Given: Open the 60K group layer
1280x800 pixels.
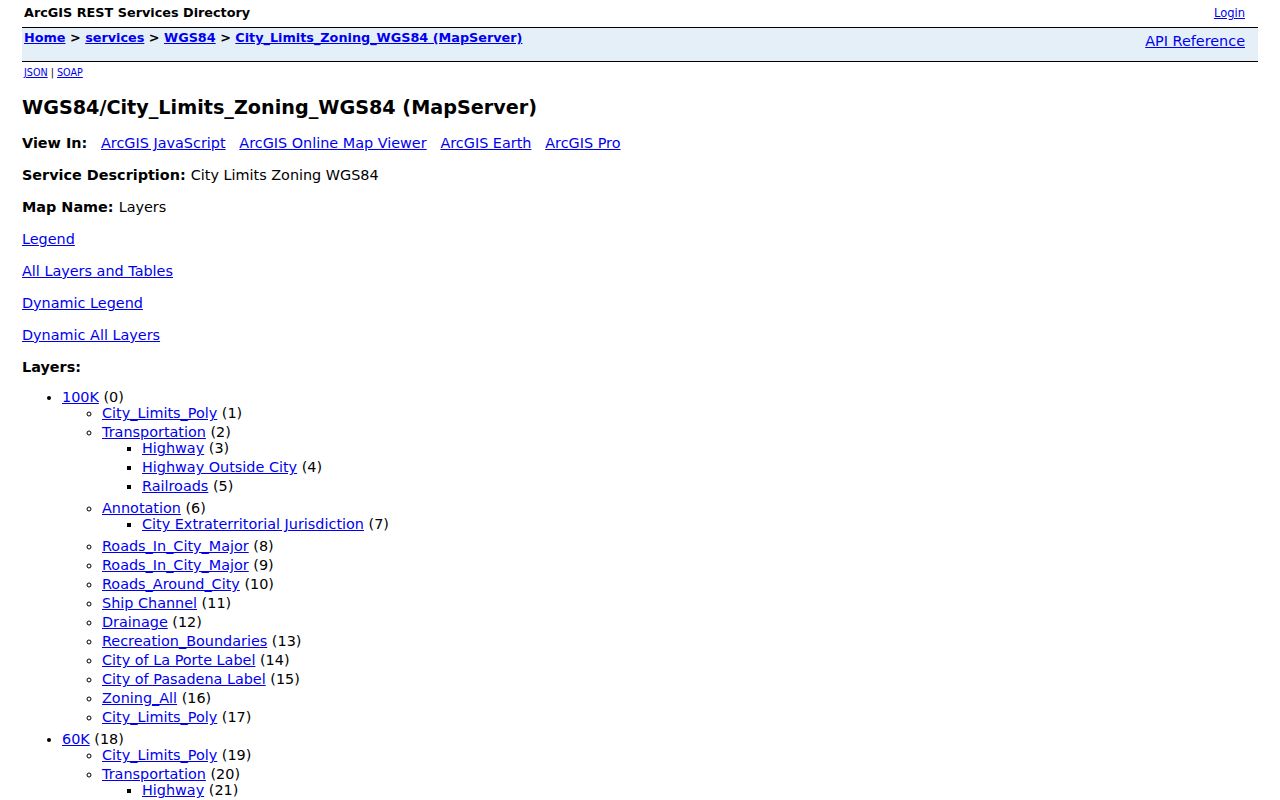Looking at the screenshot, I should (76, 739).
